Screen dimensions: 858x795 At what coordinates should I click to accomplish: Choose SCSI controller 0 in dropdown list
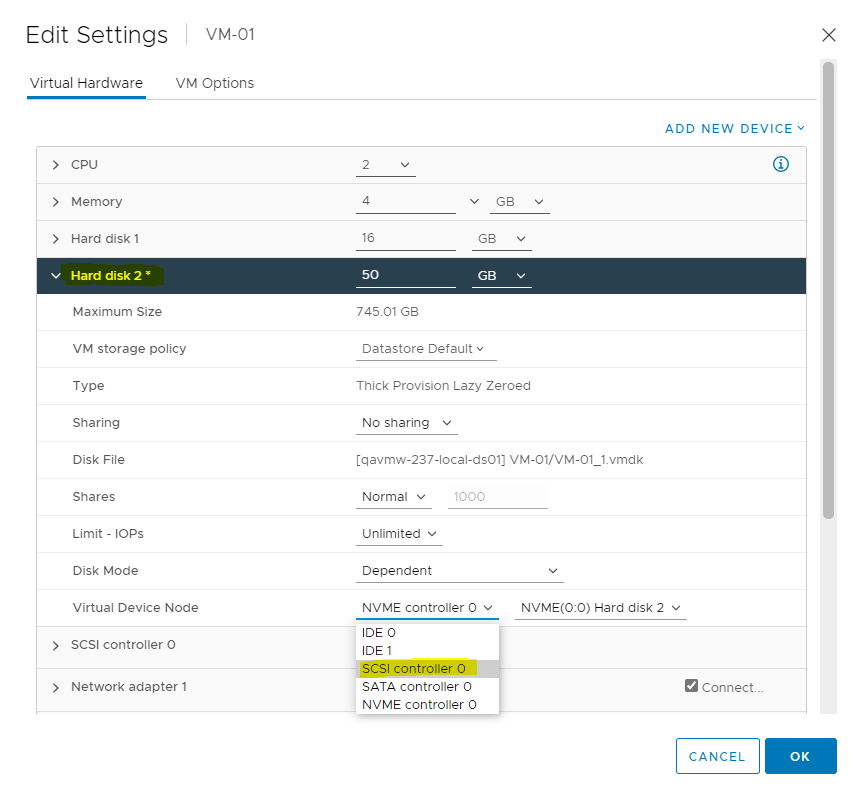[427, 669]
